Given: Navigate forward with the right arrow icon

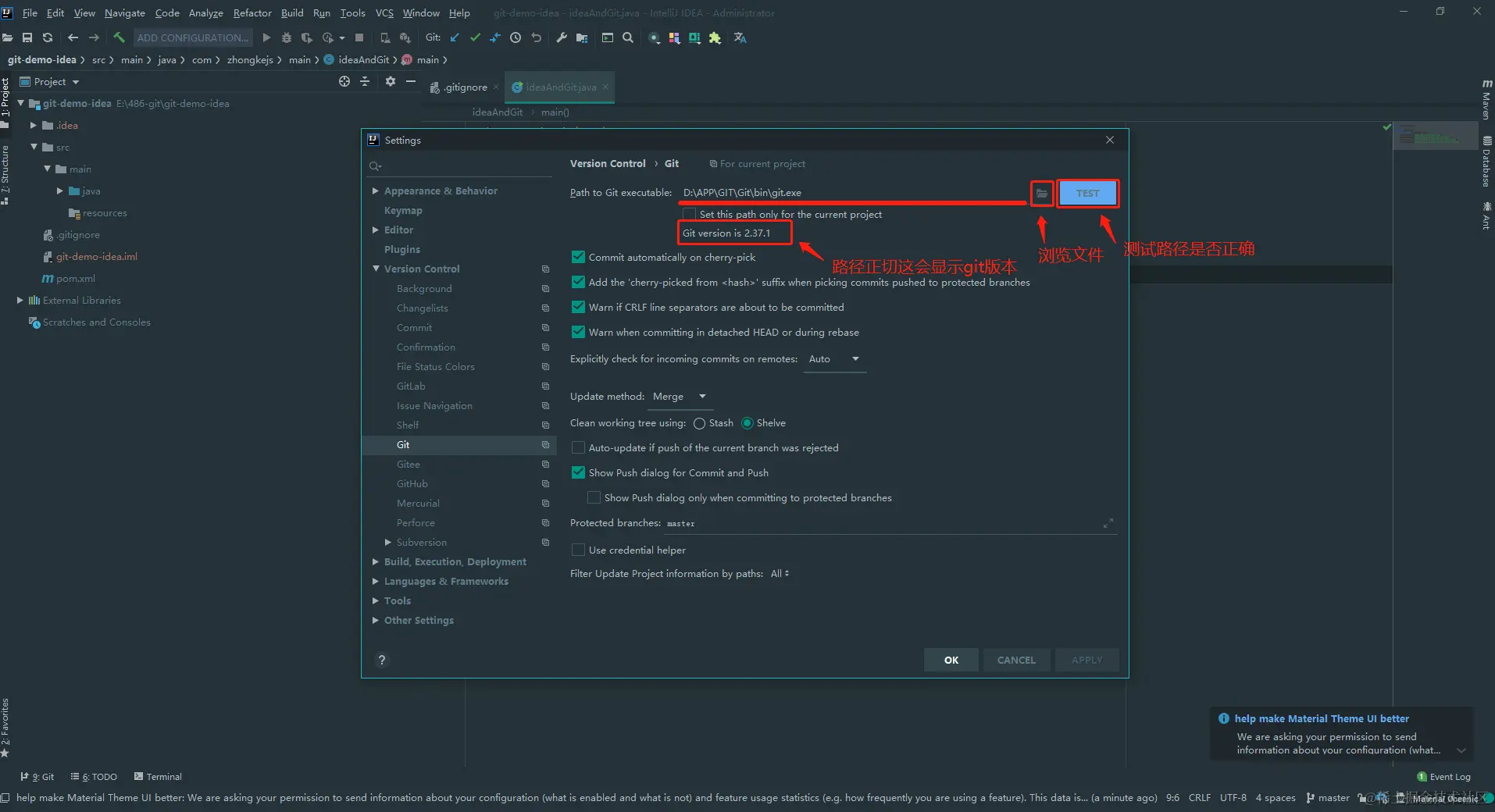Looking at the screenshot, I should [x=94, y=37].
